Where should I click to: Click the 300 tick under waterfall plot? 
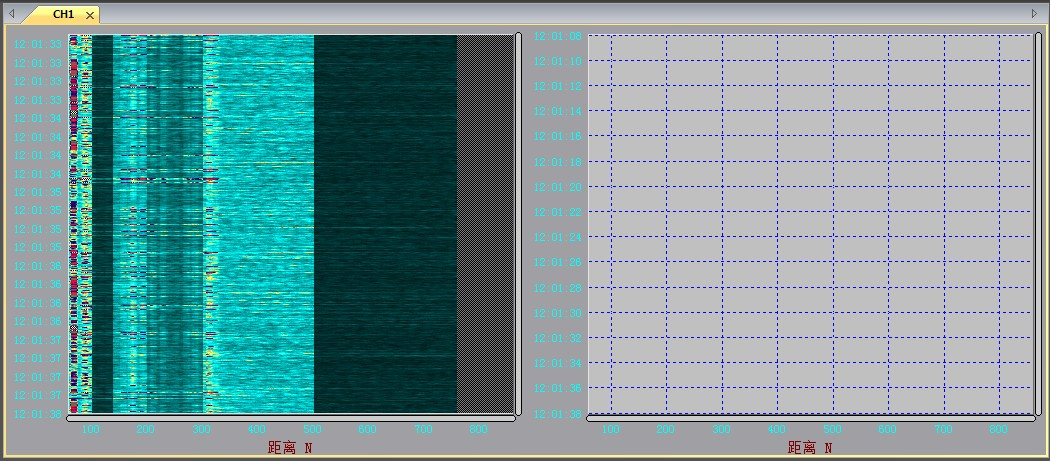coord(201,430)
